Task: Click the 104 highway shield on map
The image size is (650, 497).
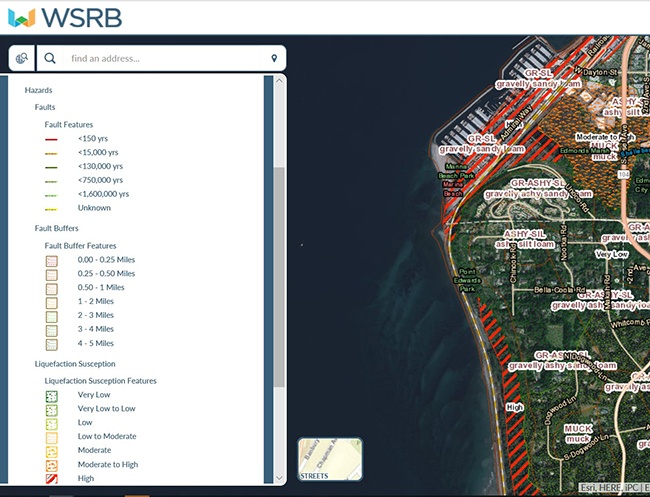Action: [624, 175]
